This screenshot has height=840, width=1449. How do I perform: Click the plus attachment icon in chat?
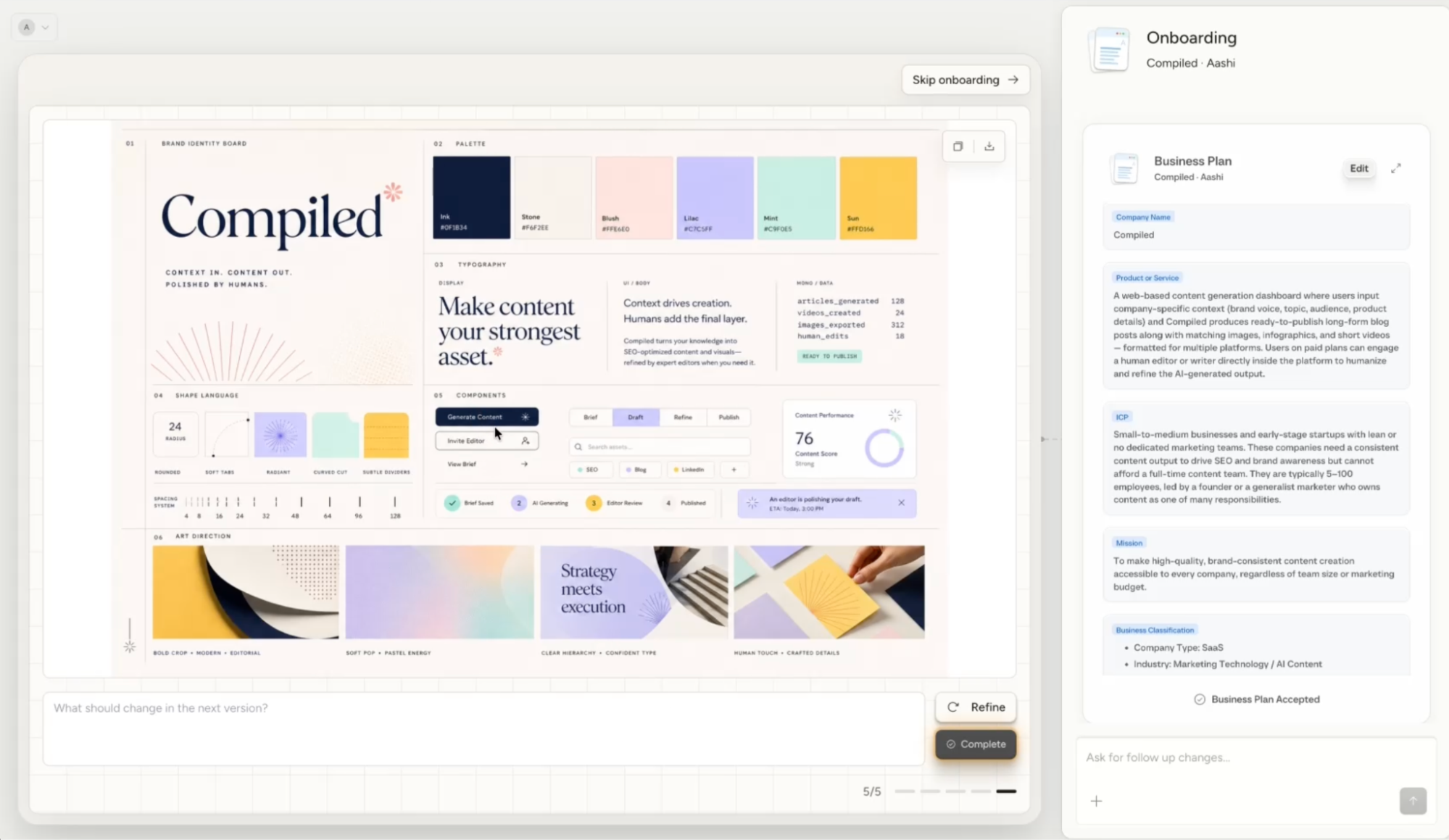coord(1096,801)
